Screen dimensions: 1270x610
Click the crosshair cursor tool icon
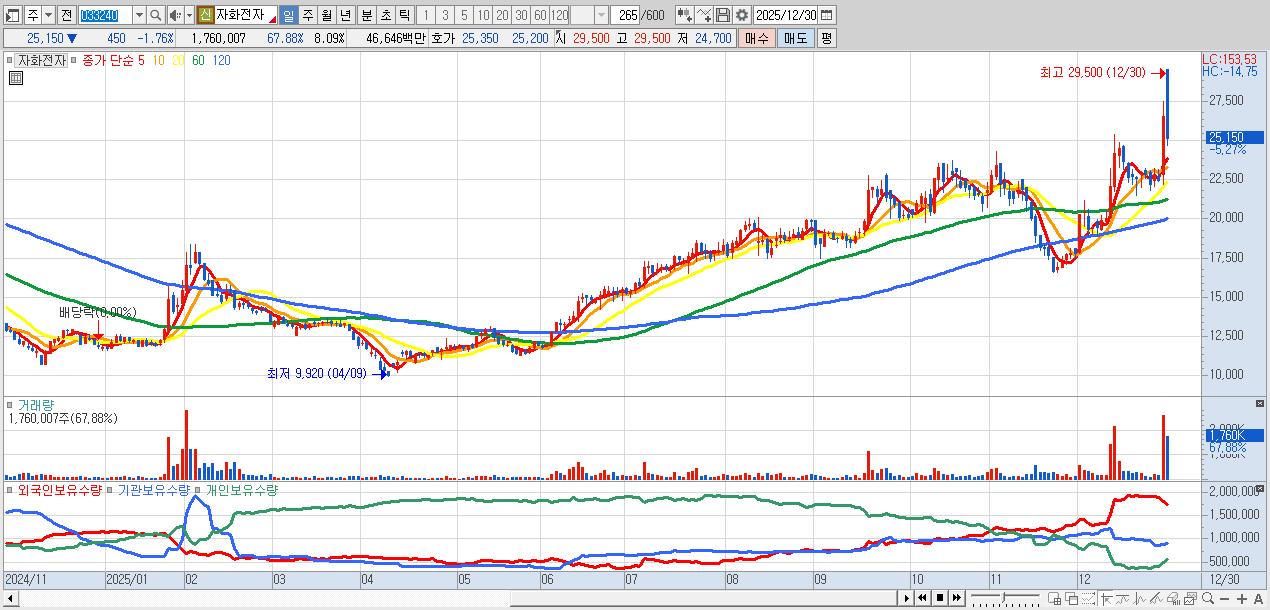[x=1107, y=598]
